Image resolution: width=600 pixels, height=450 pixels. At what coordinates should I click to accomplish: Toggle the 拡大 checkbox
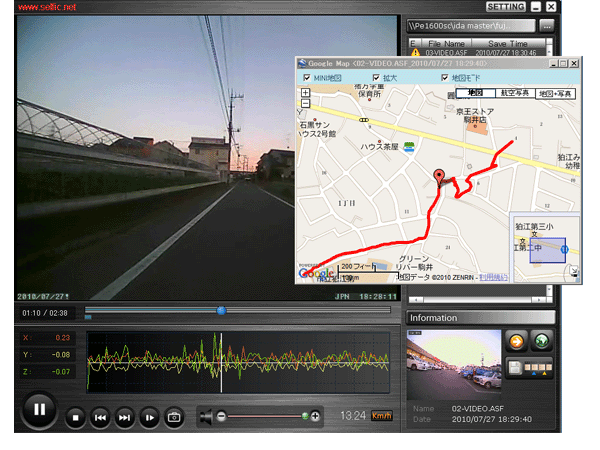coord(376,78)
